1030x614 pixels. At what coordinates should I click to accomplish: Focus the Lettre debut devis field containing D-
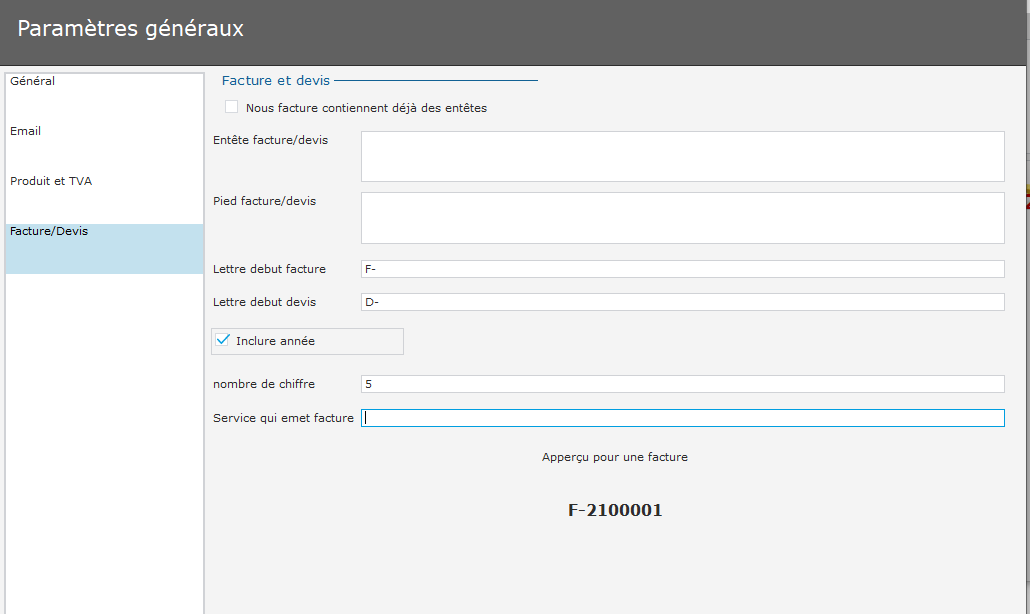click(x=682, y=302)
